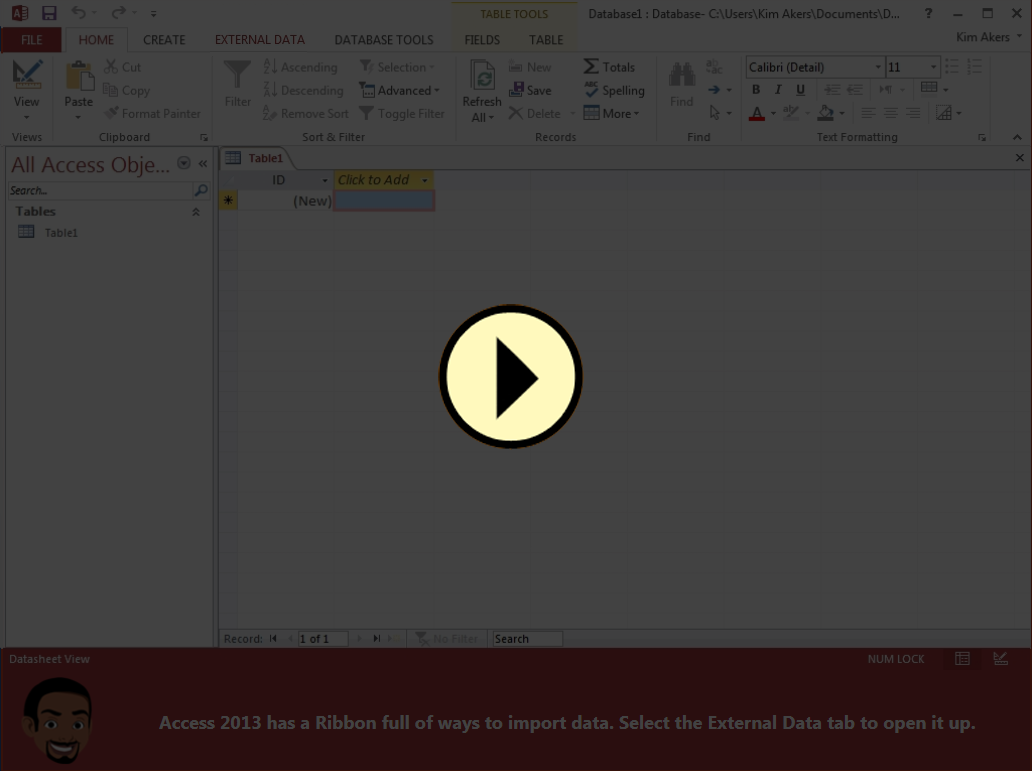Undo the last action
Screen dimensions: 1032x771
(x=78, y=13)
